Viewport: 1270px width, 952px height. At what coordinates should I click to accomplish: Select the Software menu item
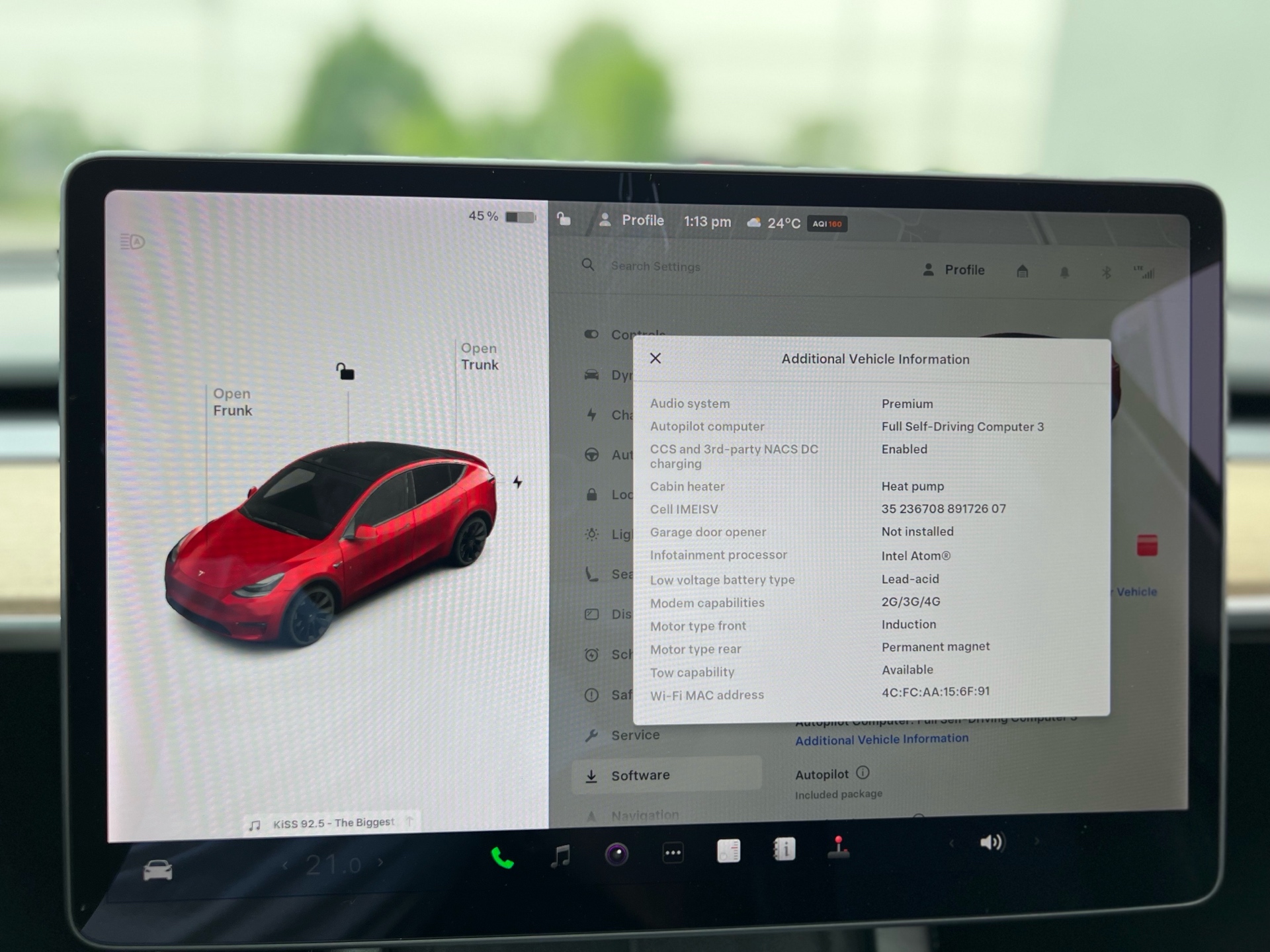(x=640, y=775)
